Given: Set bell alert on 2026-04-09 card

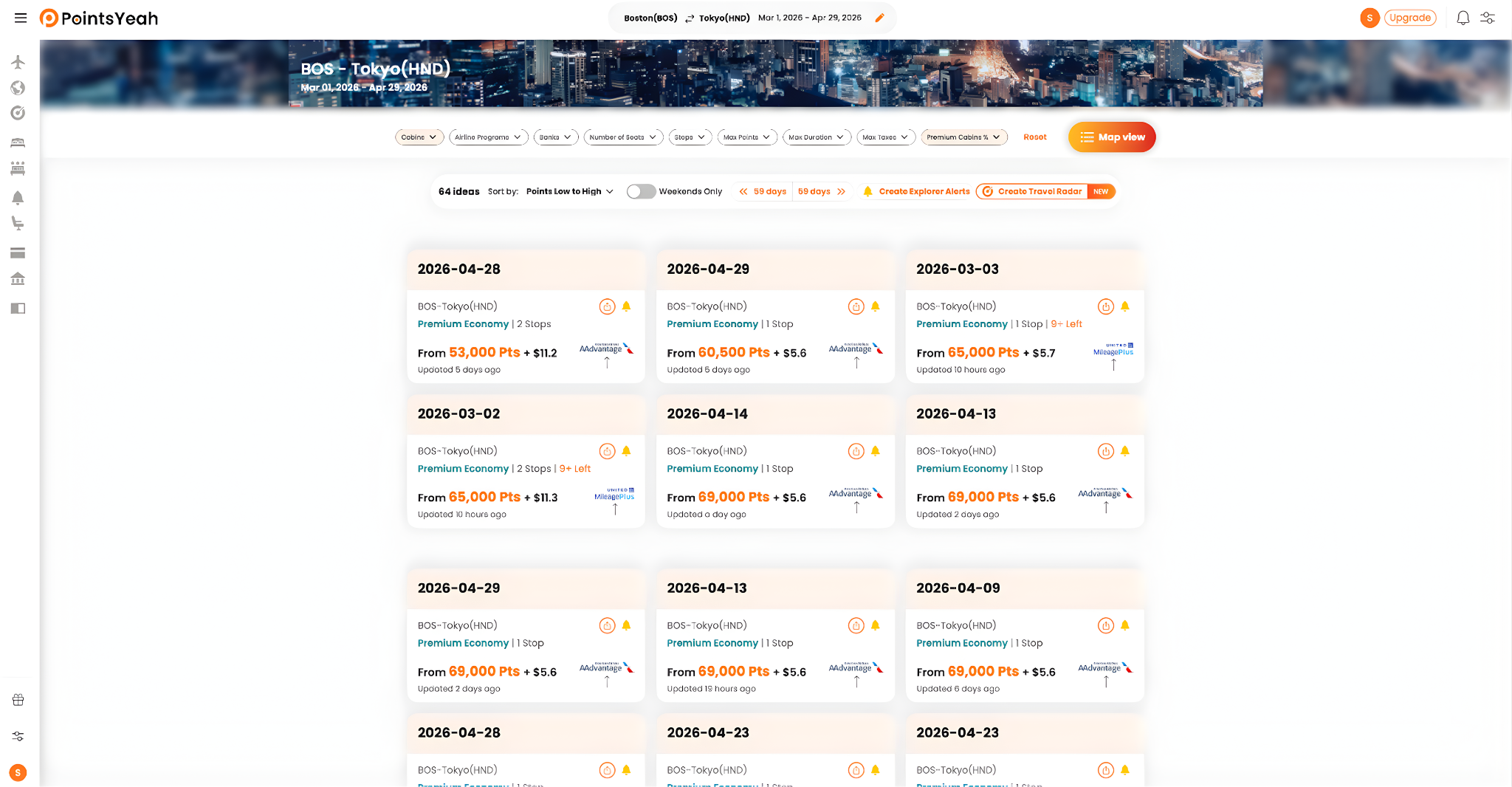Looking at the screenshot, I should pyautogui.click(x=1125, y=625).
